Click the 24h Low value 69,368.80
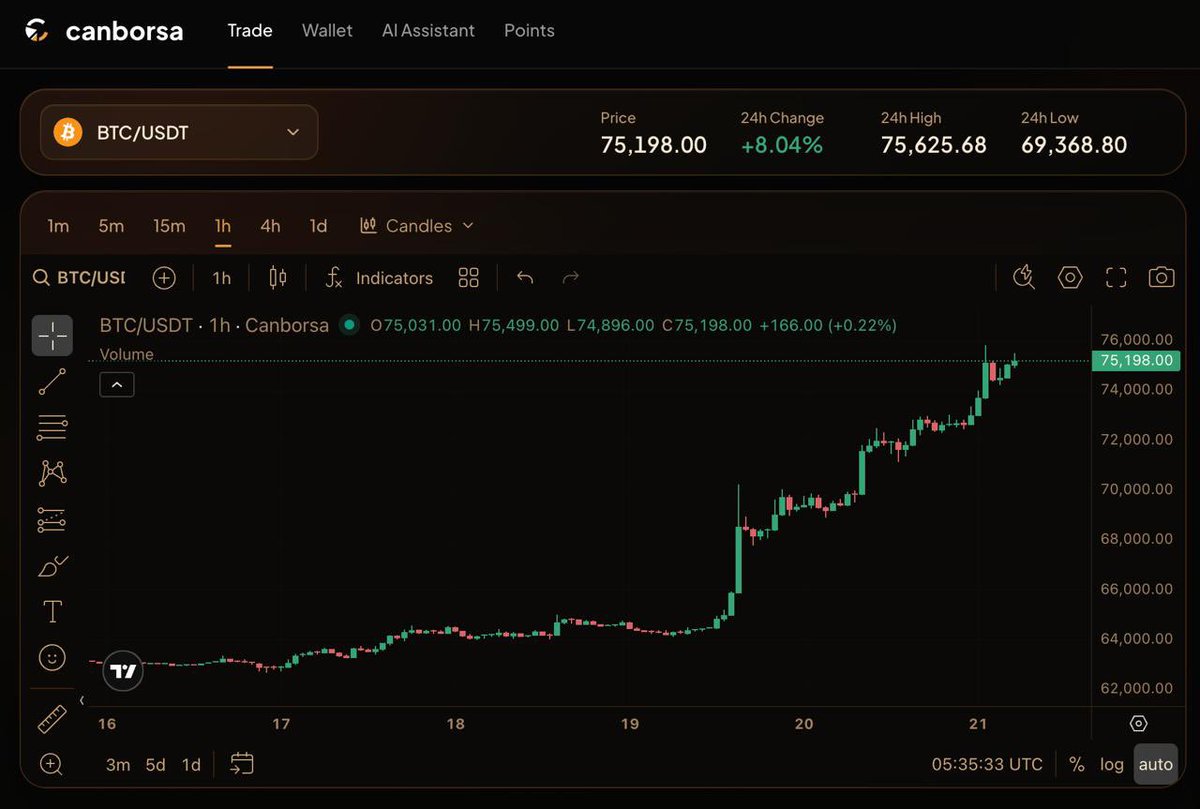The image size is (1200, 809). point(1074,145)
